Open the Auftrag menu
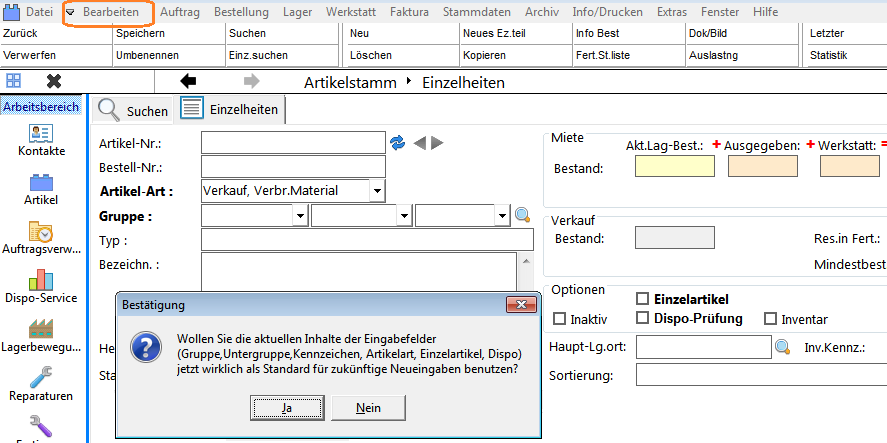The image size is (887, 443). coord(180,12)
